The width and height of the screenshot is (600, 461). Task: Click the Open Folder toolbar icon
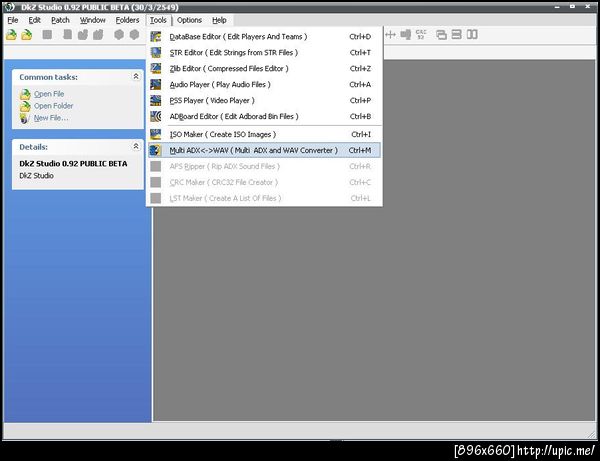(x=27, y=35)
